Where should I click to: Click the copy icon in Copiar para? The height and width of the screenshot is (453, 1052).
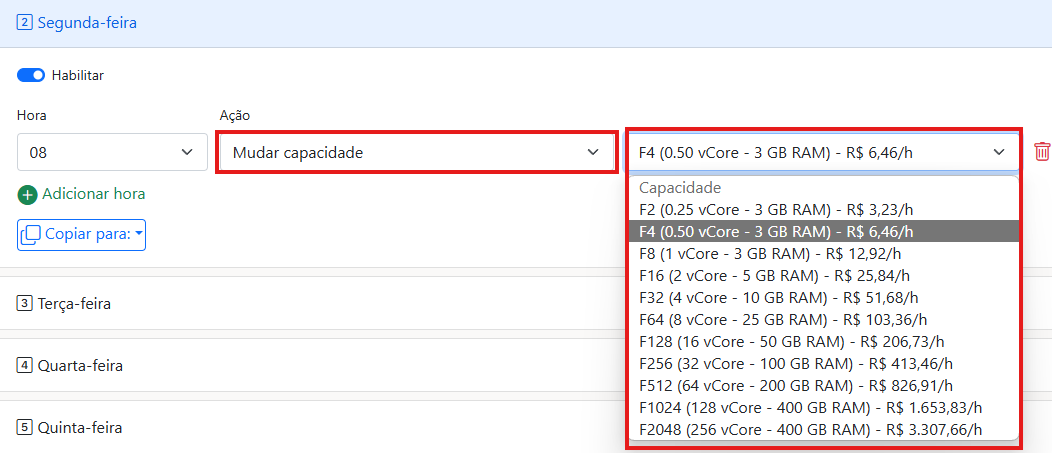31,234
